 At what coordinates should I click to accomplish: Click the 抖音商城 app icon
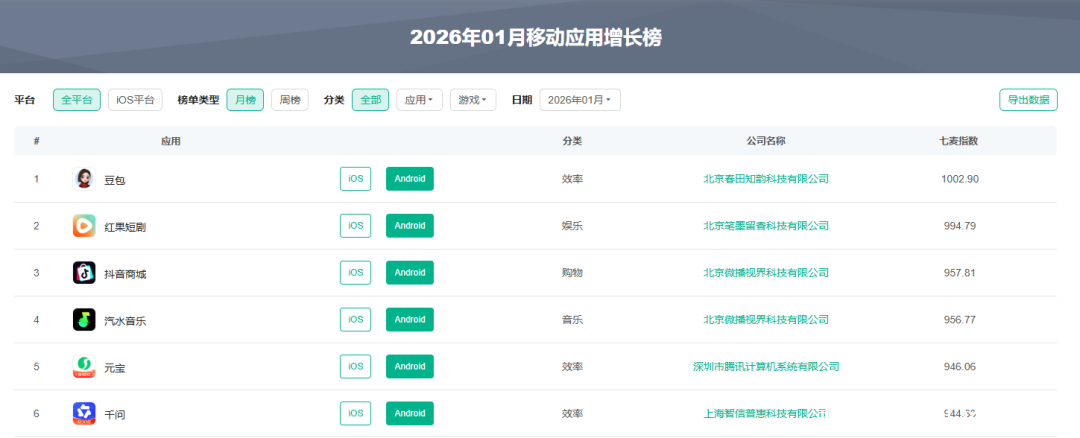pyautogui.click(x=84, y=273)
